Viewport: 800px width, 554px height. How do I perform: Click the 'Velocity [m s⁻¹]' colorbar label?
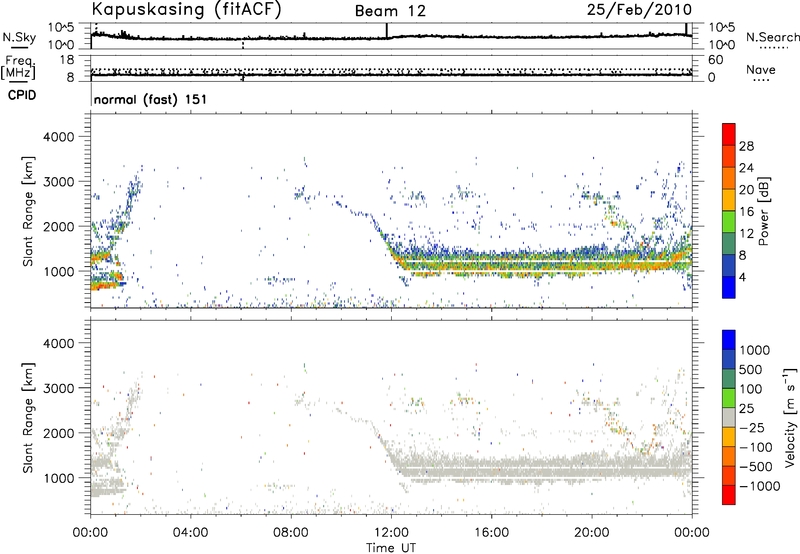(790, 417)
